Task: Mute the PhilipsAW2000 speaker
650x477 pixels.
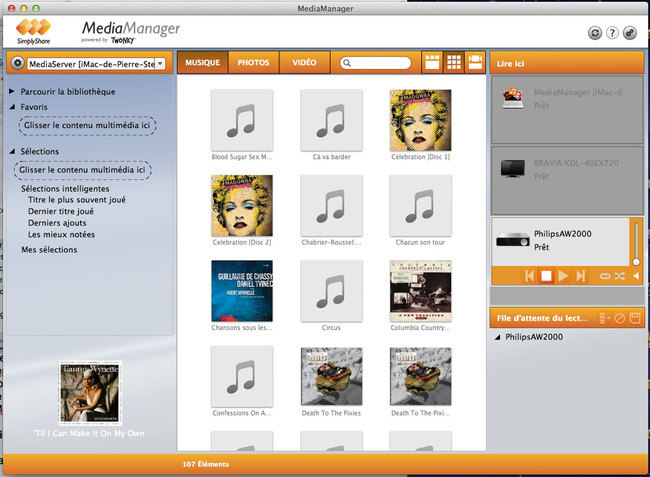Action: (636, 276)
